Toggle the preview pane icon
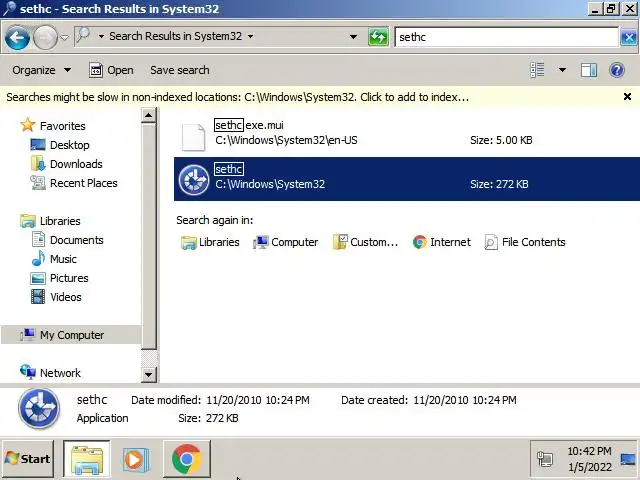Image resolution: width=640 pixels, height=480 pixels. [x=589, y=70]
